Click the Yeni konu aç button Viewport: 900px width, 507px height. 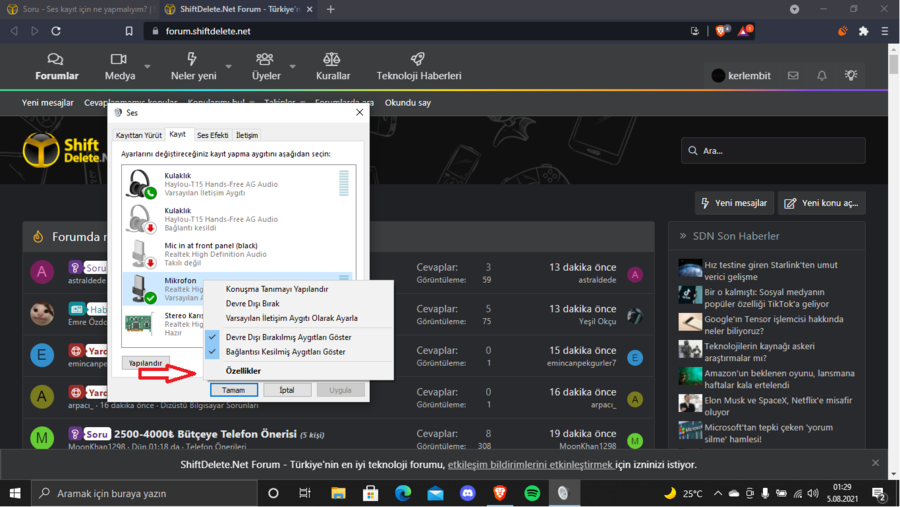coord(822,203)
